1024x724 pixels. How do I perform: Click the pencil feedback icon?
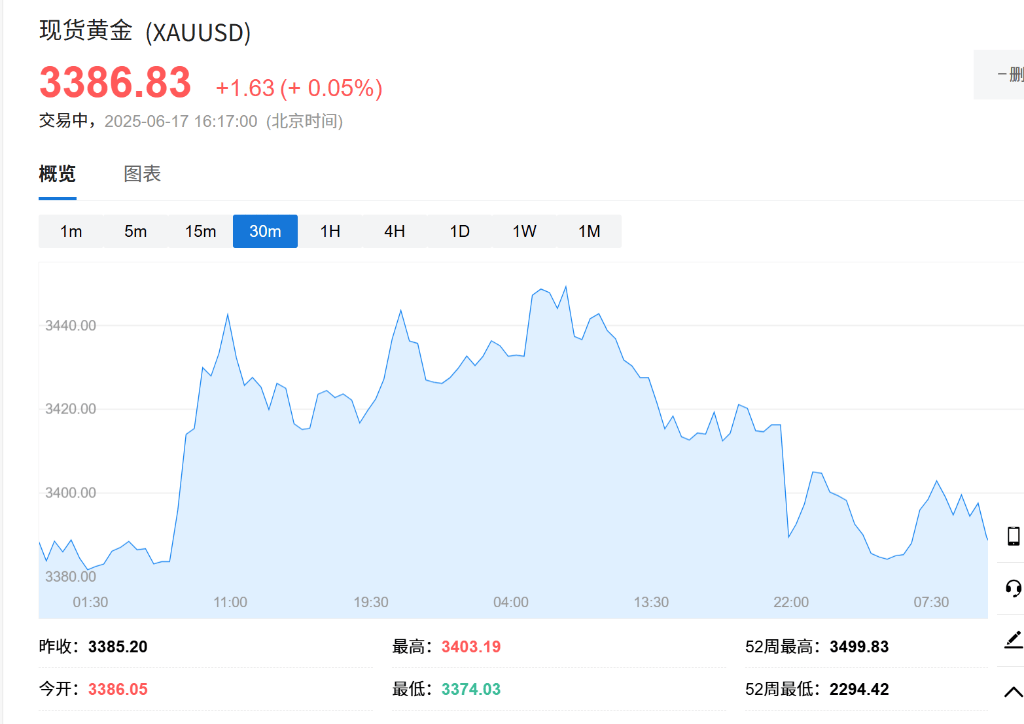(x=1013, y=640)
